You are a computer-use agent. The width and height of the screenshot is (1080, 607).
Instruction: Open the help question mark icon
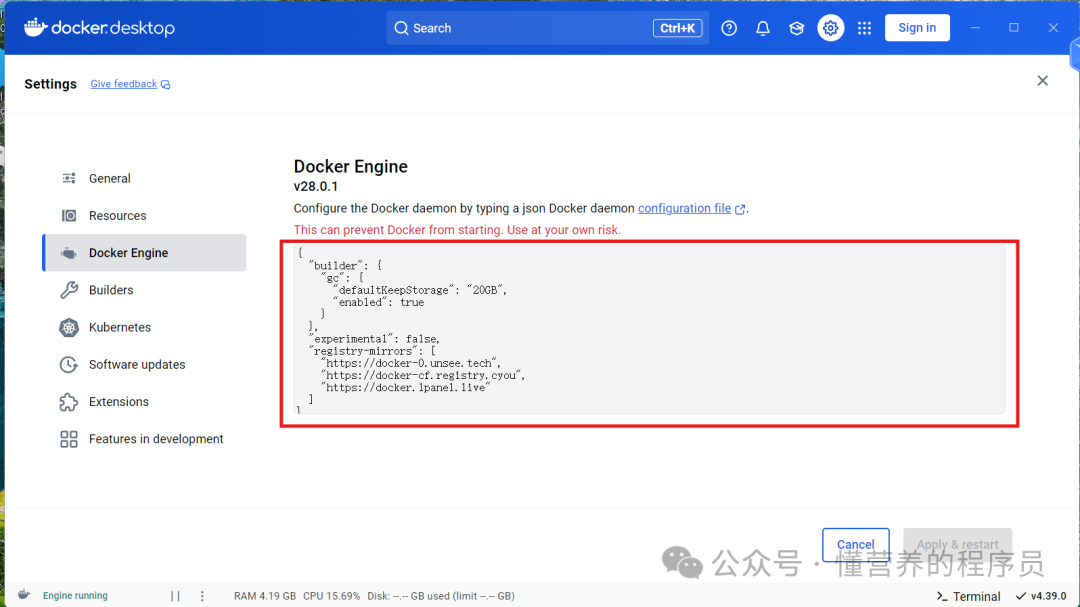(x=729, y=28)
